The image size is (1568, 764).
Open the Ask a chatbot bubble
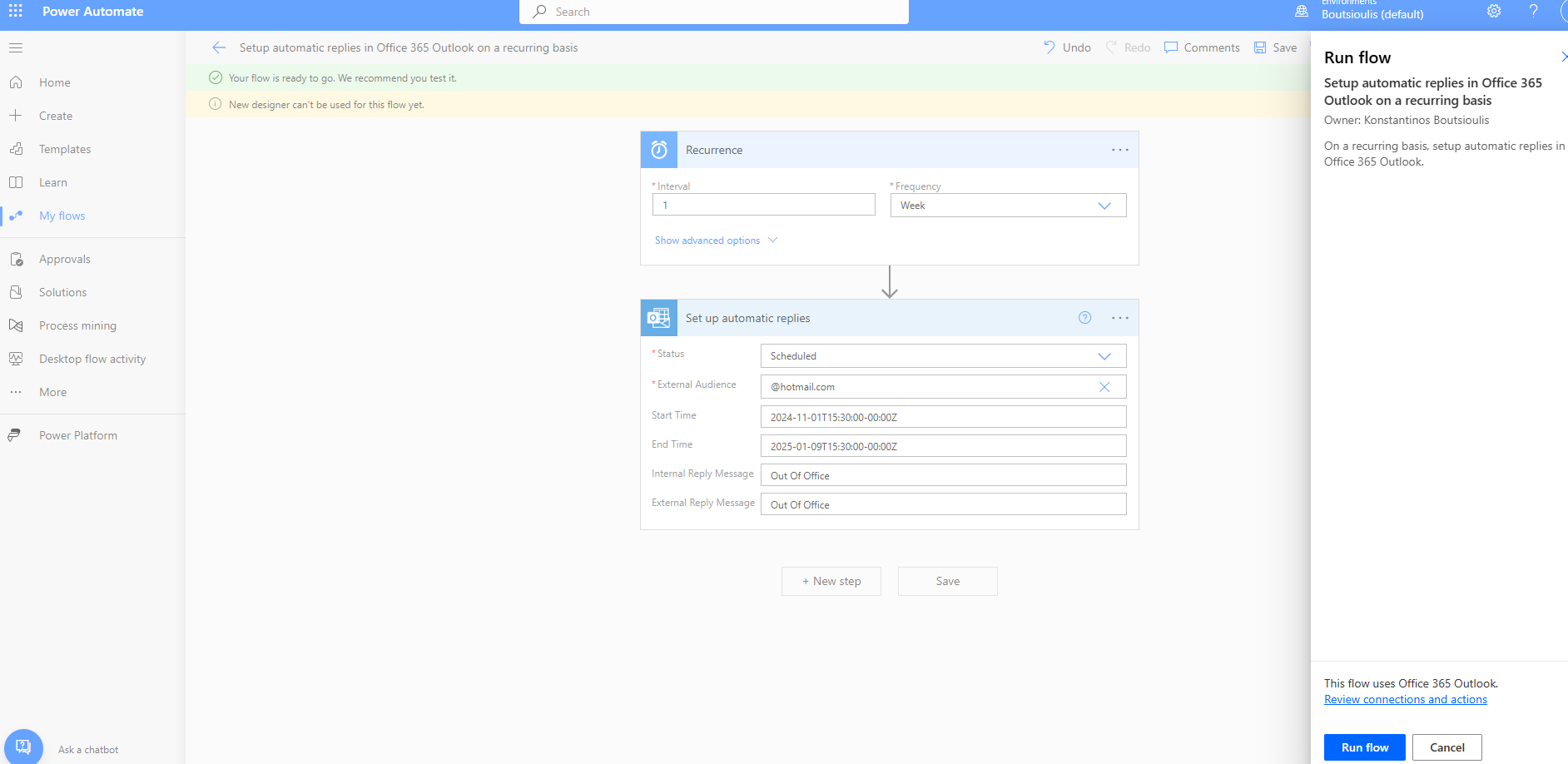23,747
